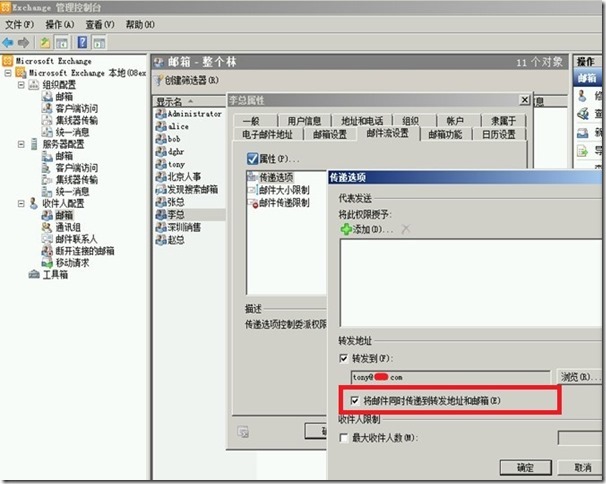The height and width of the screenshot is (484, 606).
Task: Select the tony mailbox row
Action: pos(170,164)
